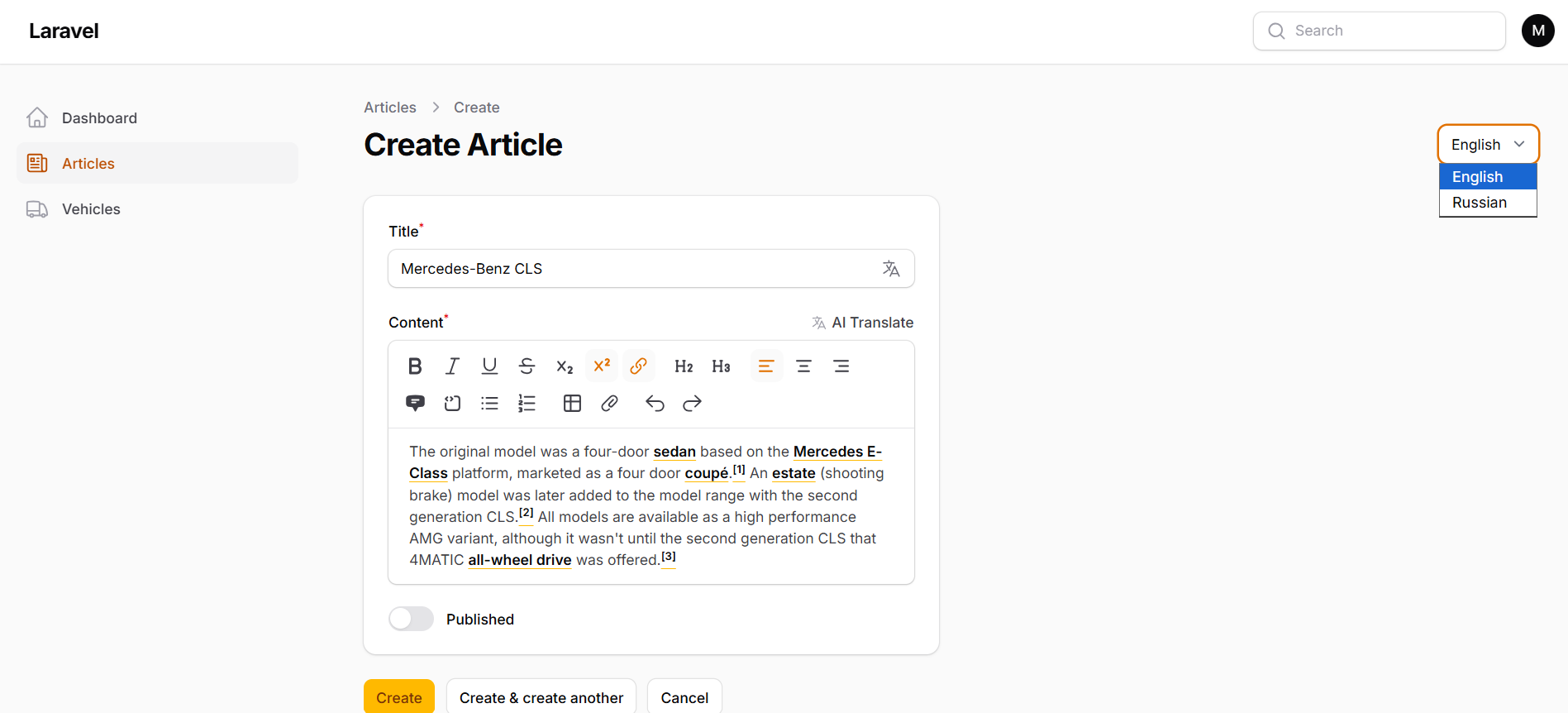Screen dimensions: 1568x713
Task: Toggle bold formatting in the content editor
Action: tap(415, 366)
